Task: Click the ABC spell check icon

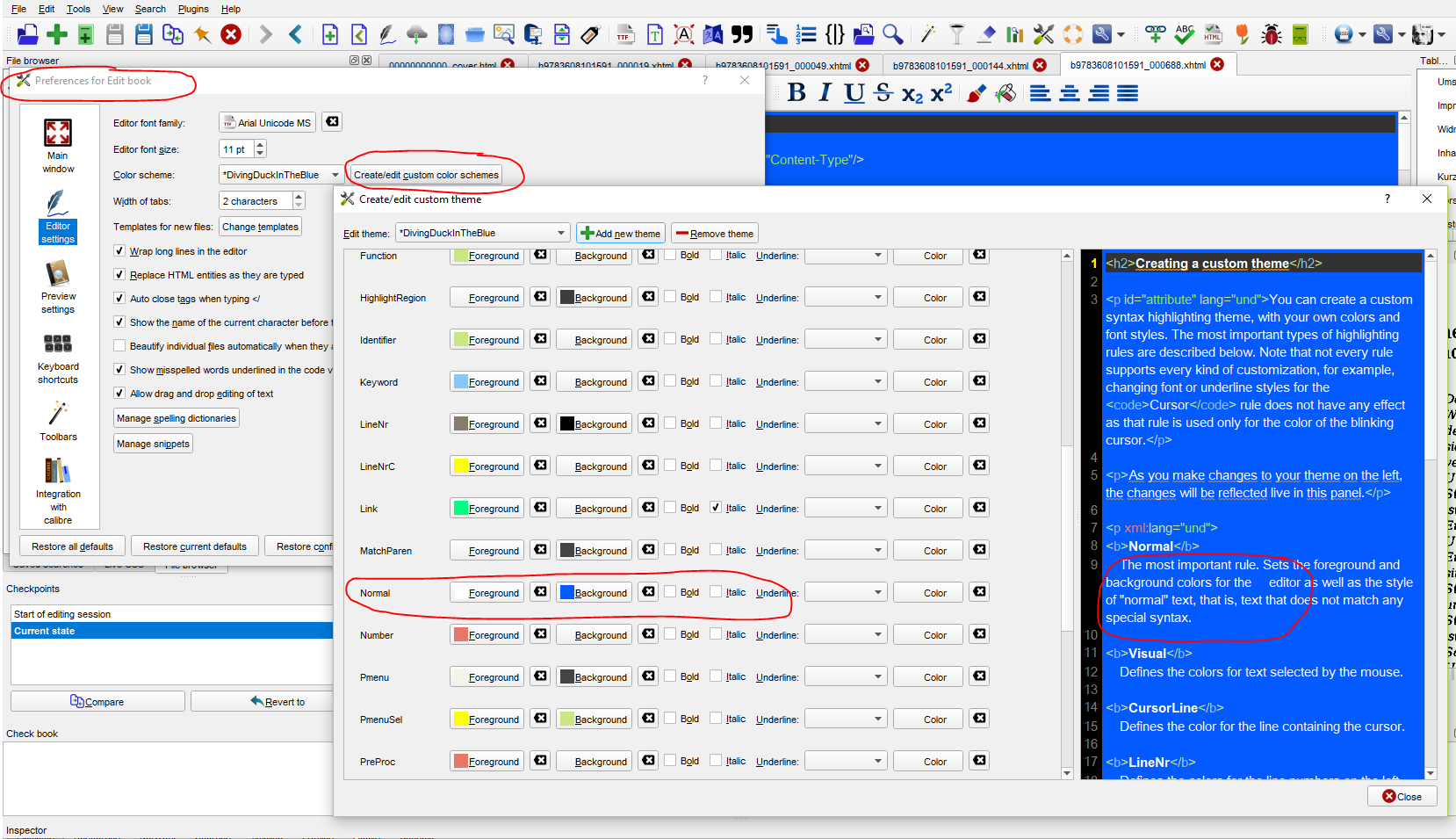Action: point(1185,34)
